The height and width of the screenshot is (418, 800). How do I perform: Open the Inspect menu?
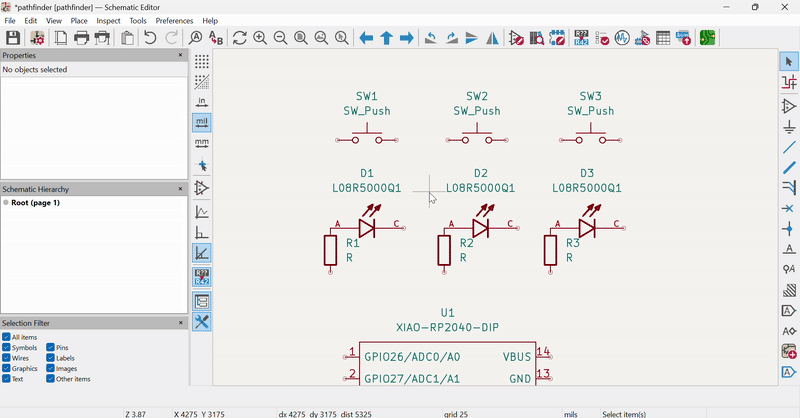point(109,21)
